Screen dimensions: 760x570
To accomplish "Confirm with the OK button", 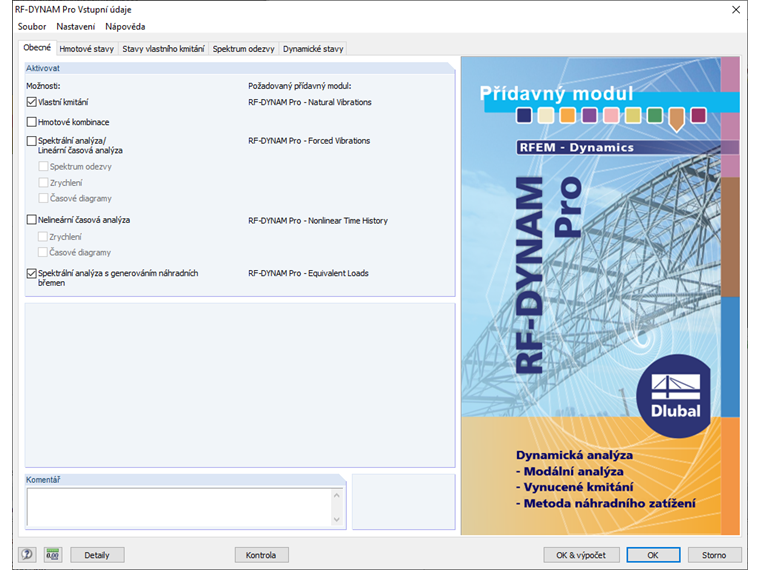I will (653, 555).
